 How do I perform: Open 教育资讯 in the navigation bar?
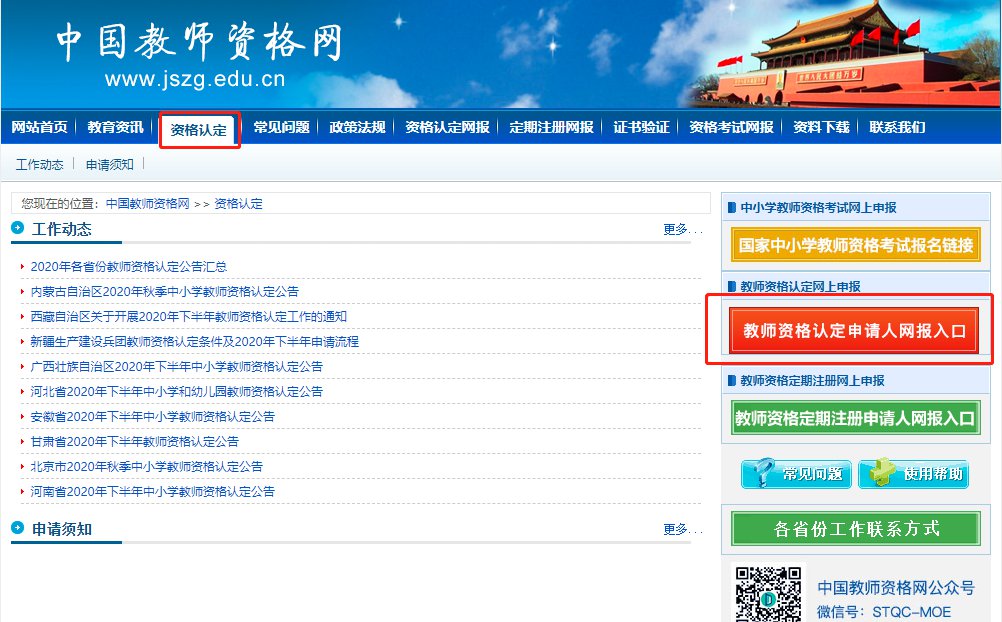point(115,127)
